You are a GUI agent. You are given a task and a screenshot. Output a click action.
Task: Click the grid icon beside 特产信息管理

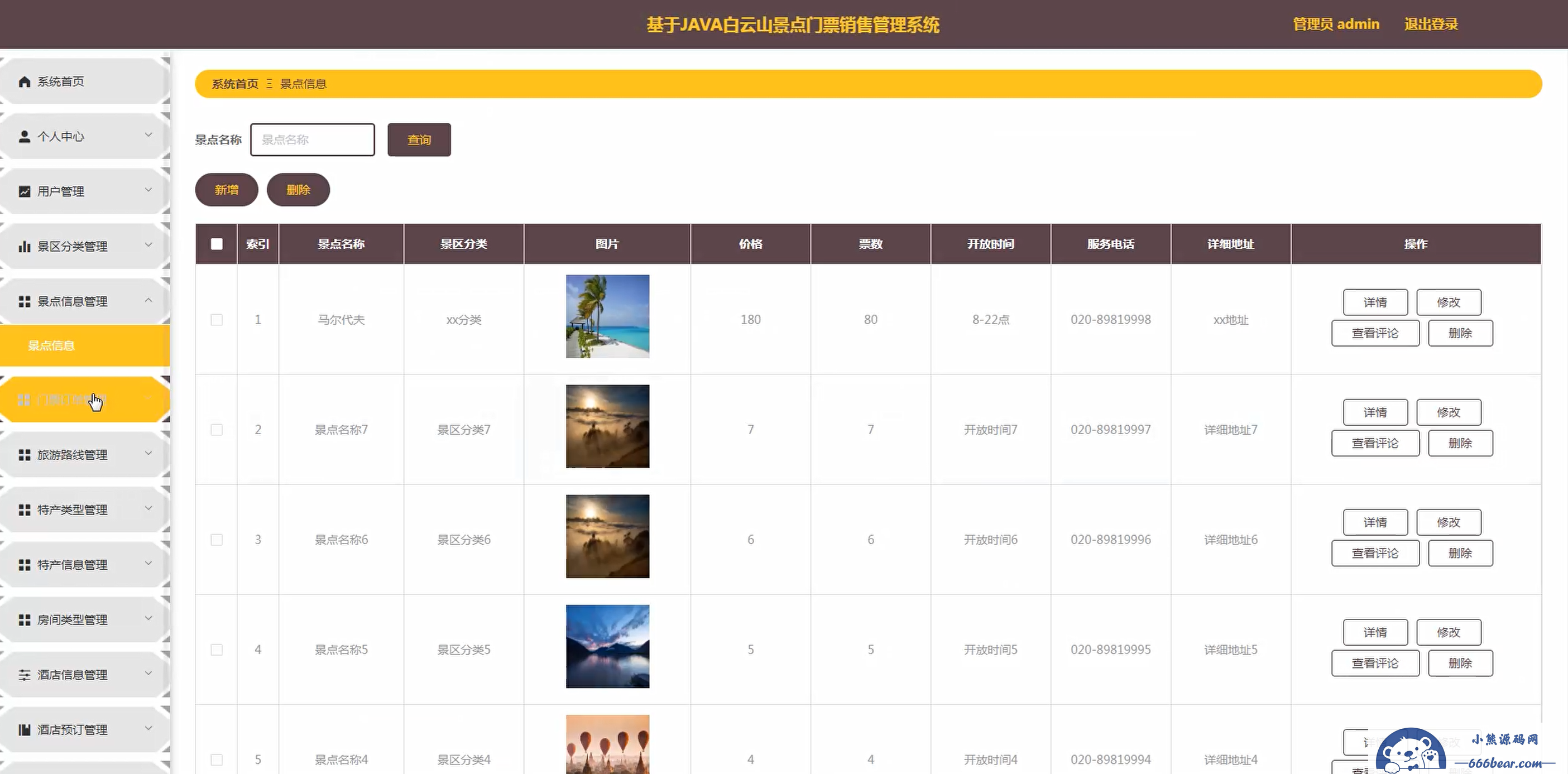click(x=25, y=565)
